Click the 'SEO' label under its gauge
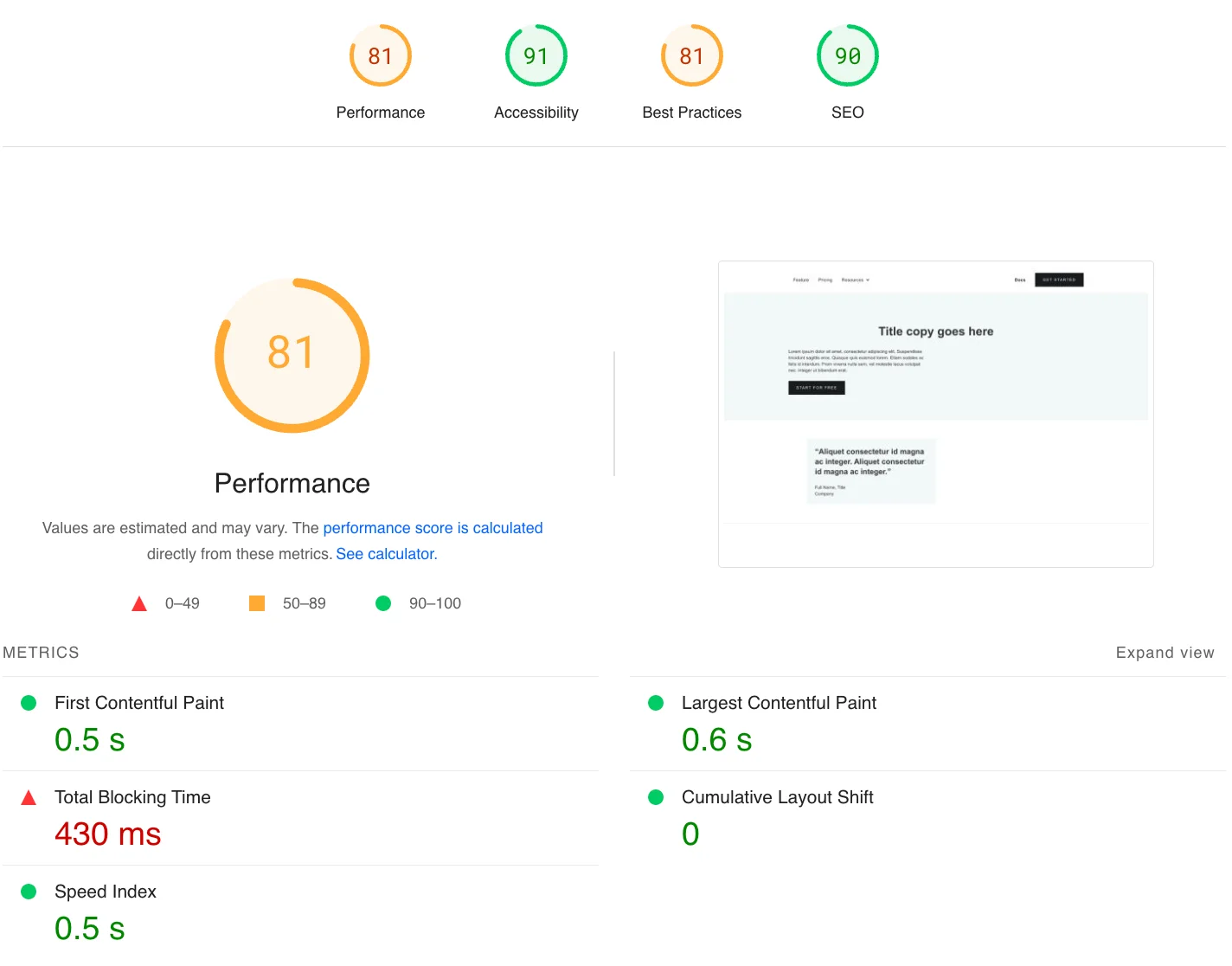This screenshot has height=966, width=1232. 848,113
